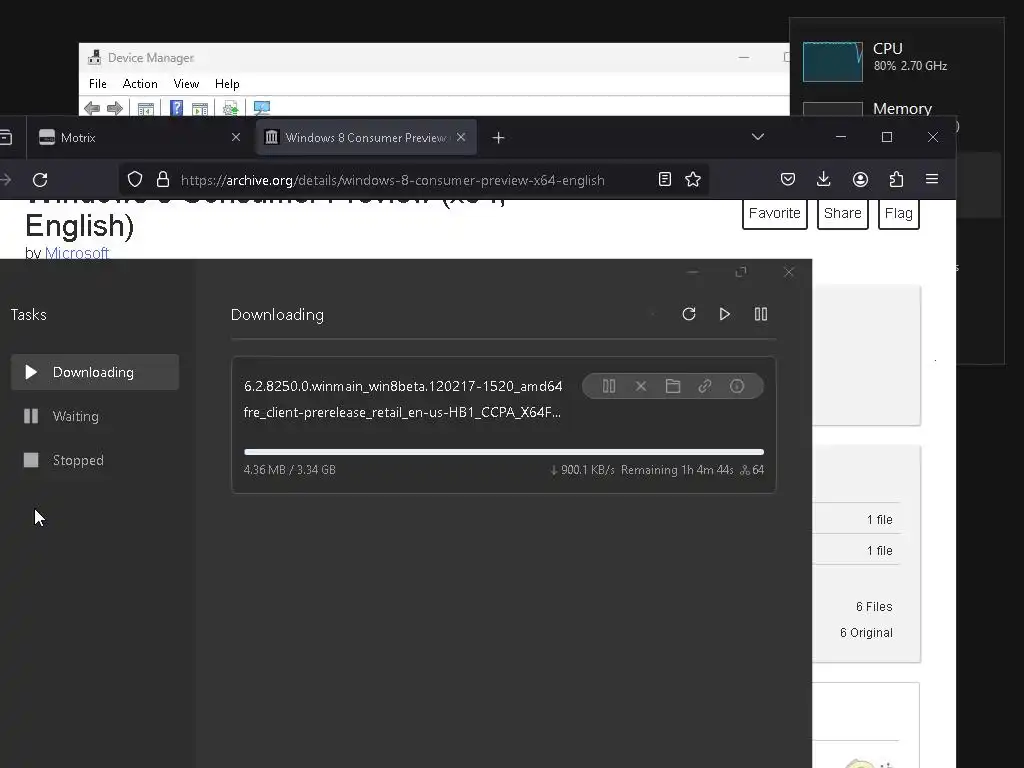Maximize the Motrix window
Viewport: 1024px width, 768px height.
tap(741, 272)
